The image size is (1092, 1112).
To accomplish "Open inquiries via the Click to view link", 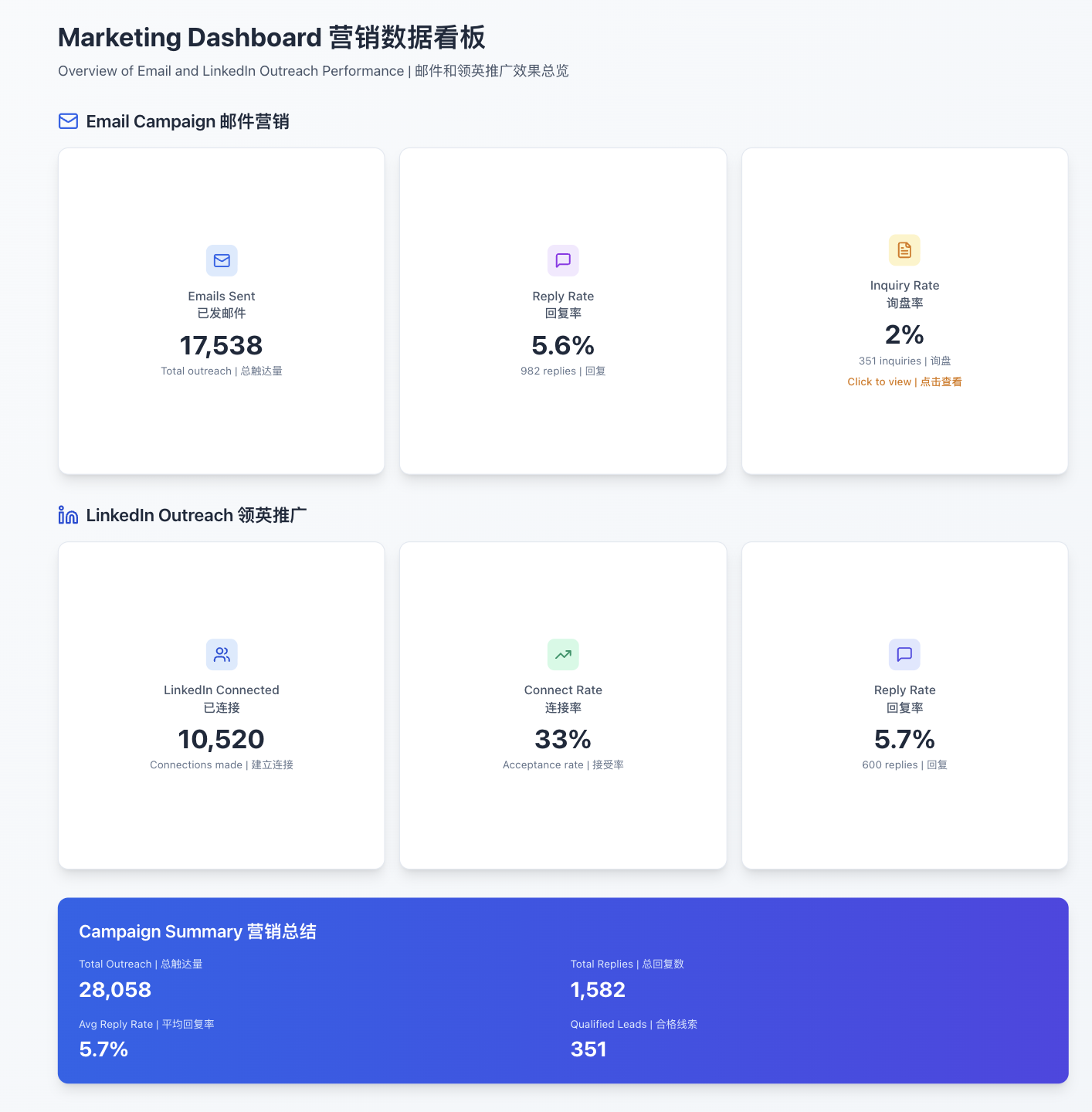I will click(879, 381).
